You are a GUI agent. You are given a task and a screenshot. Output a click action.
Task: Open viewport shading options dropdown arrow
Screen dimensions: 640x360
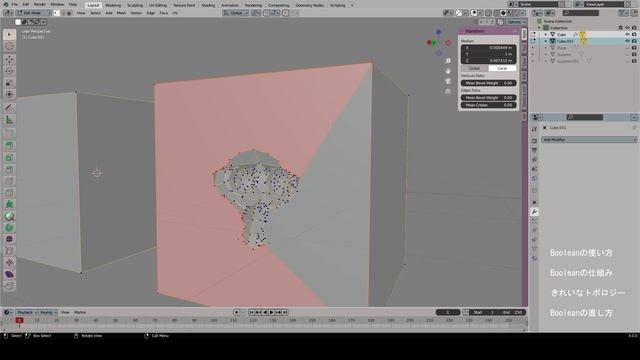(523, 13)
